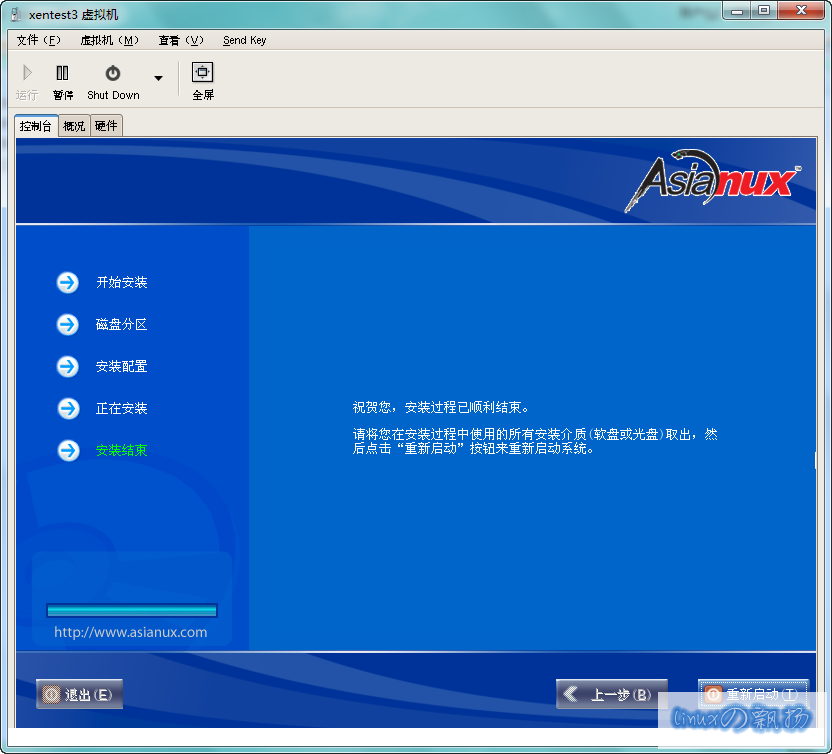Open the 虚拟机(M) menu
832x754 pixels.
(x=109, y=40)
